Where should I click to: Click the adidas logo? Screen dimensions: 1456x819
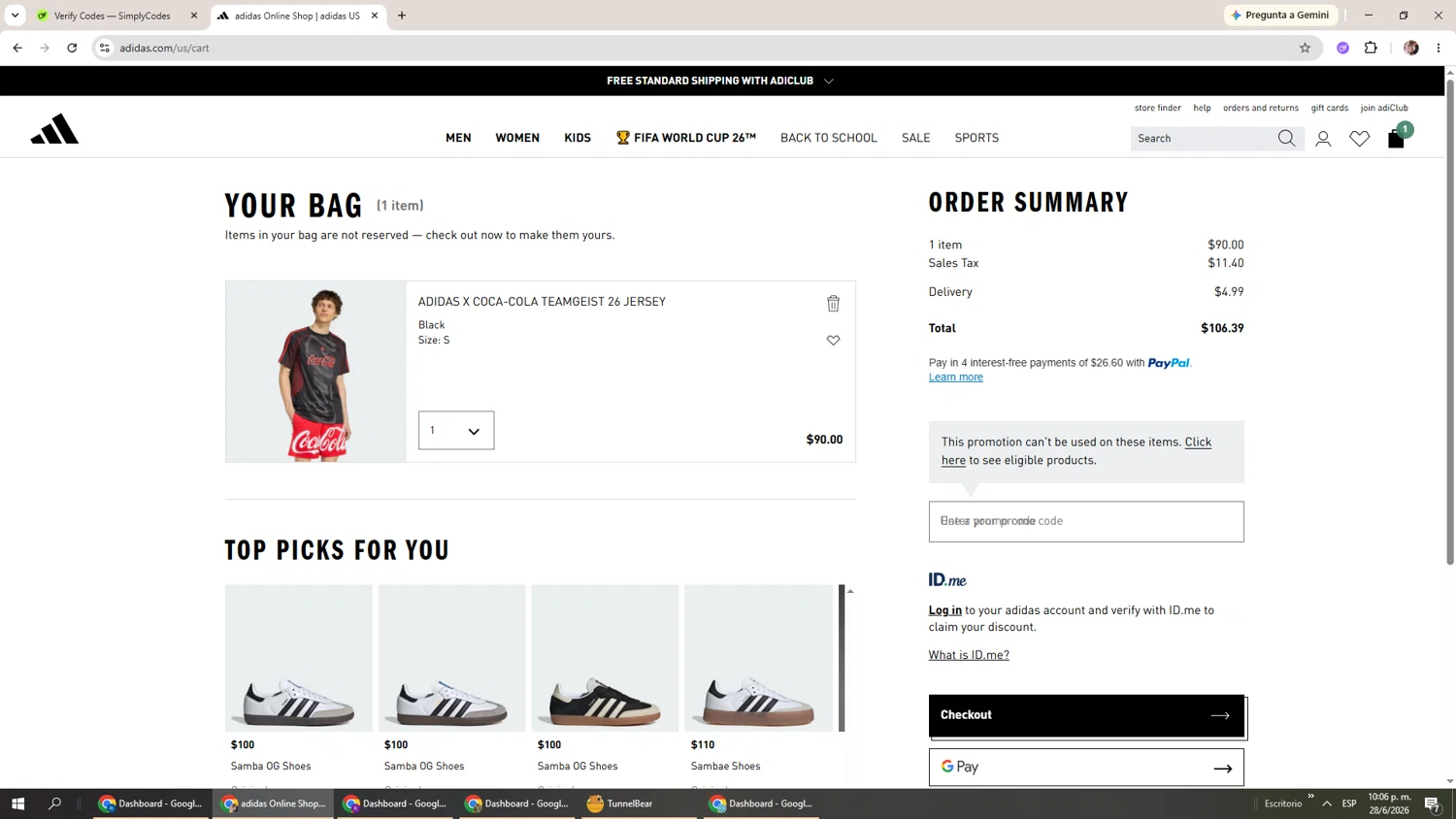pos(54,129)
